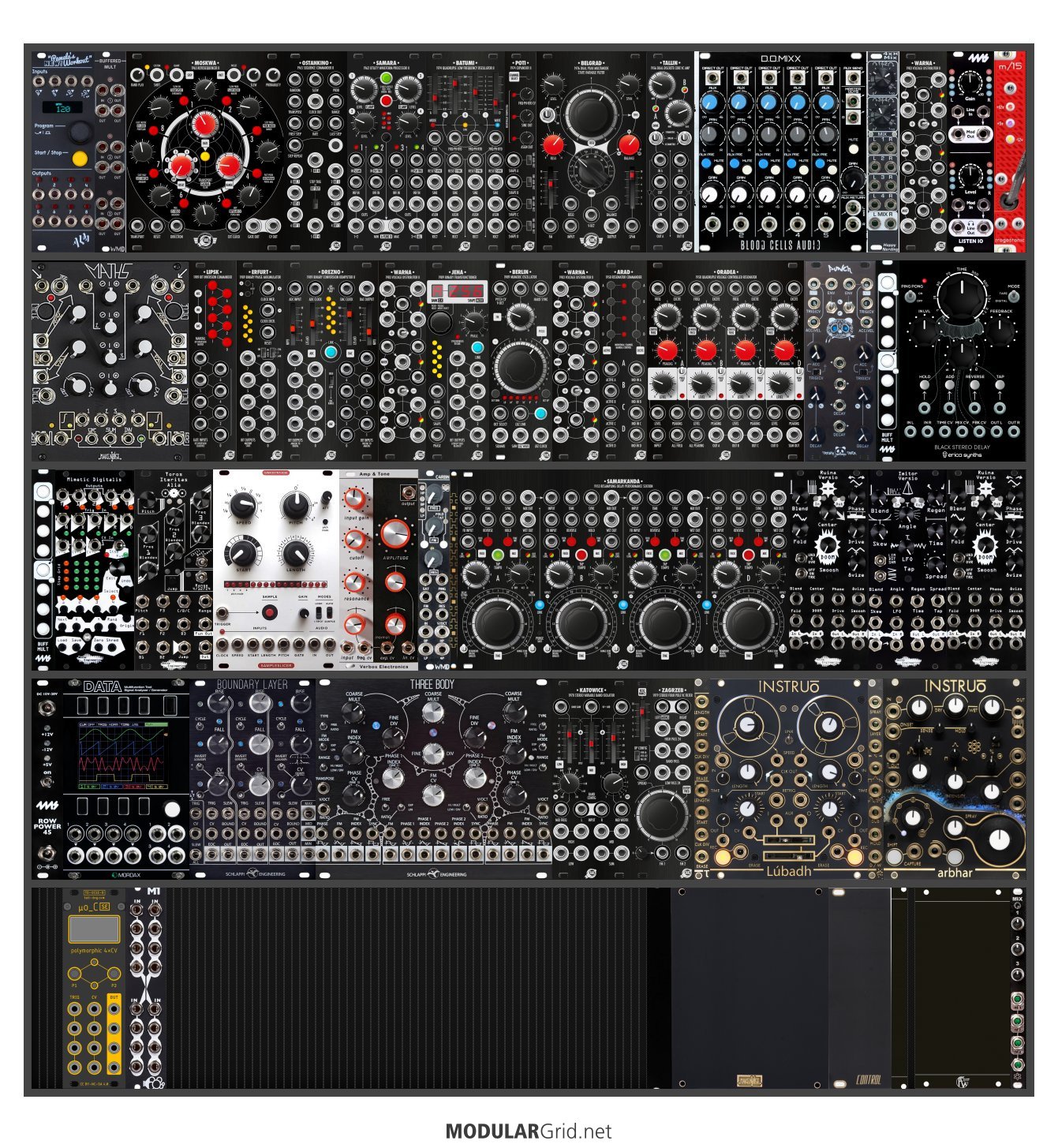Select the Tallin VCA module
Screen dimensions: 1058x1148
[x=671, y=152]
